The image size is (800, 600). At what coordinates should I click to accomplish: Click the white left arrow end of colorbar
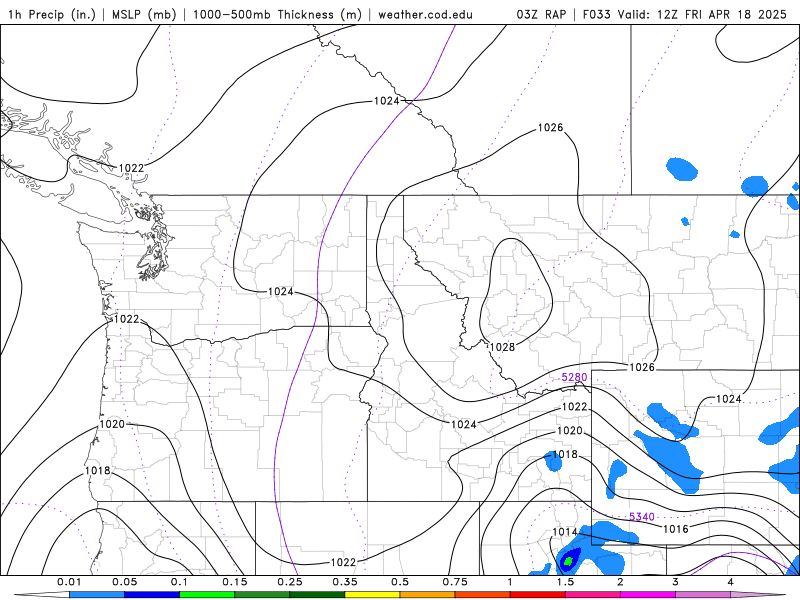(42, 594)
